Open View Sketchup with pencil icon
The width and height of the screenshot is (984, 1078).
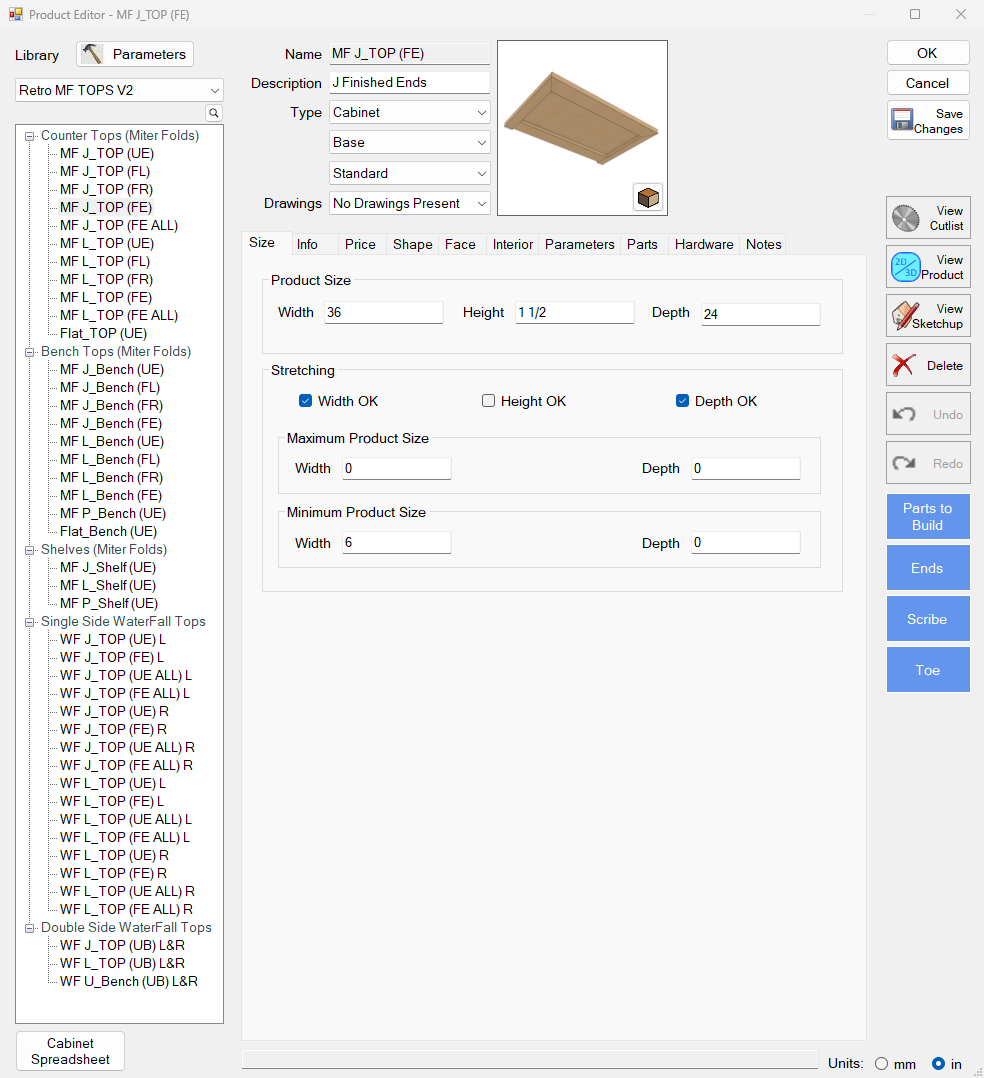point(905,315)
